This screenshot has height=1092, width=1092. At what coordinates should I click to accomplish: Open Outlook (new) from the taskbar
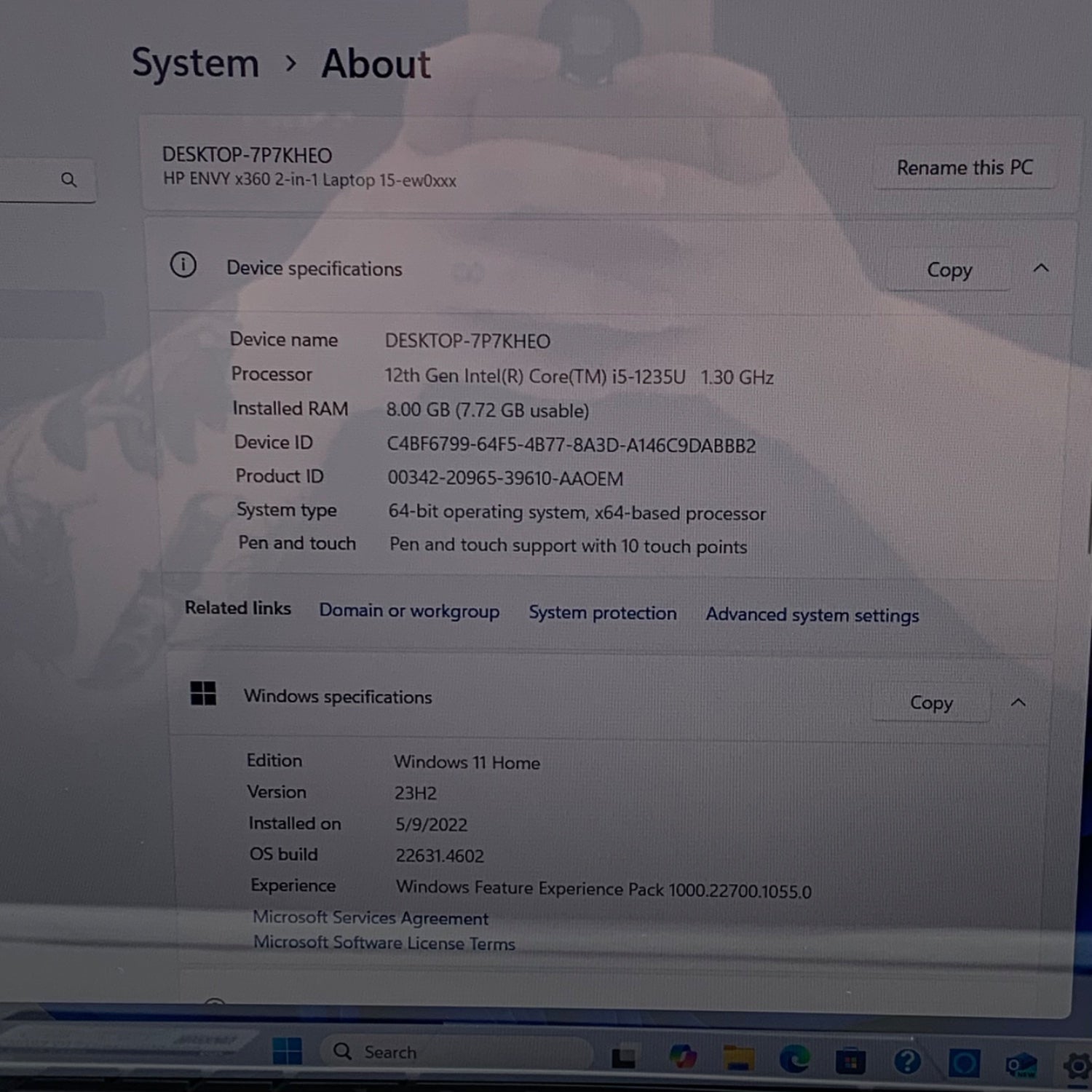point(1021,1066)
